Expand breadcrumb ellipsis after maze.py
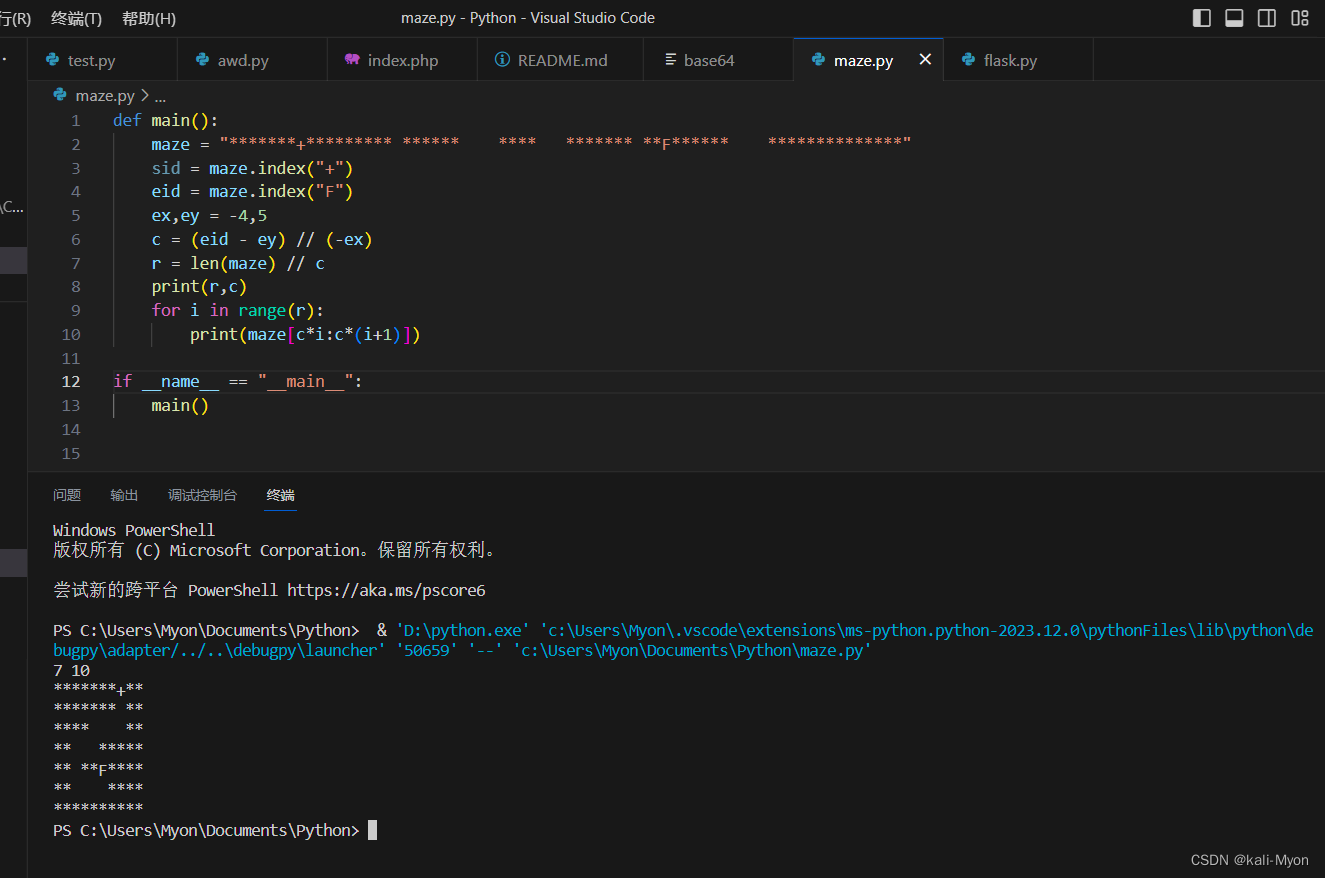The height and width of the screenshot is (878, 1325). pyautogui.click(x=160, y=96)
